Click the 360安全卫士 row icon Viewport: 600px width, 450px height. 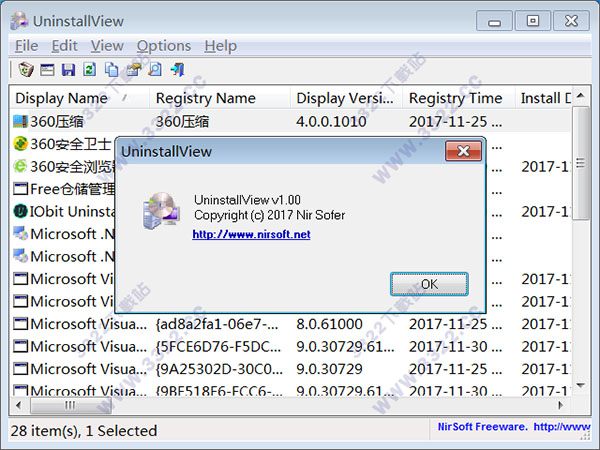(20, 144)
